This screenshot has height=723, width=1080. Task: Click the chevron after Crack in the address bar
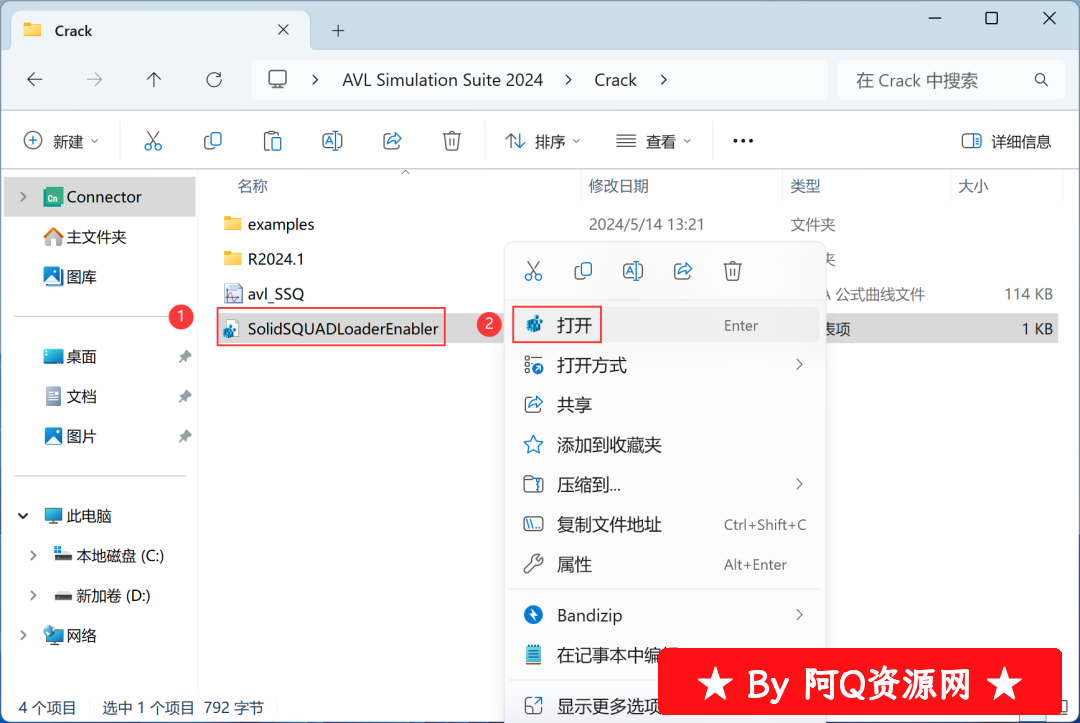[x=663, y=80]
